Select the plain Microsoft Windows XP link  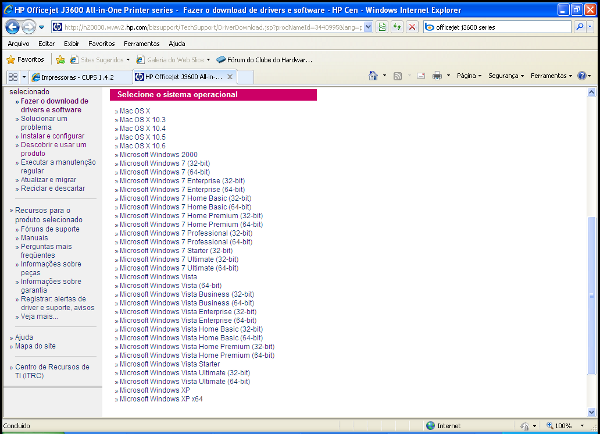click(x=155, y=390)
